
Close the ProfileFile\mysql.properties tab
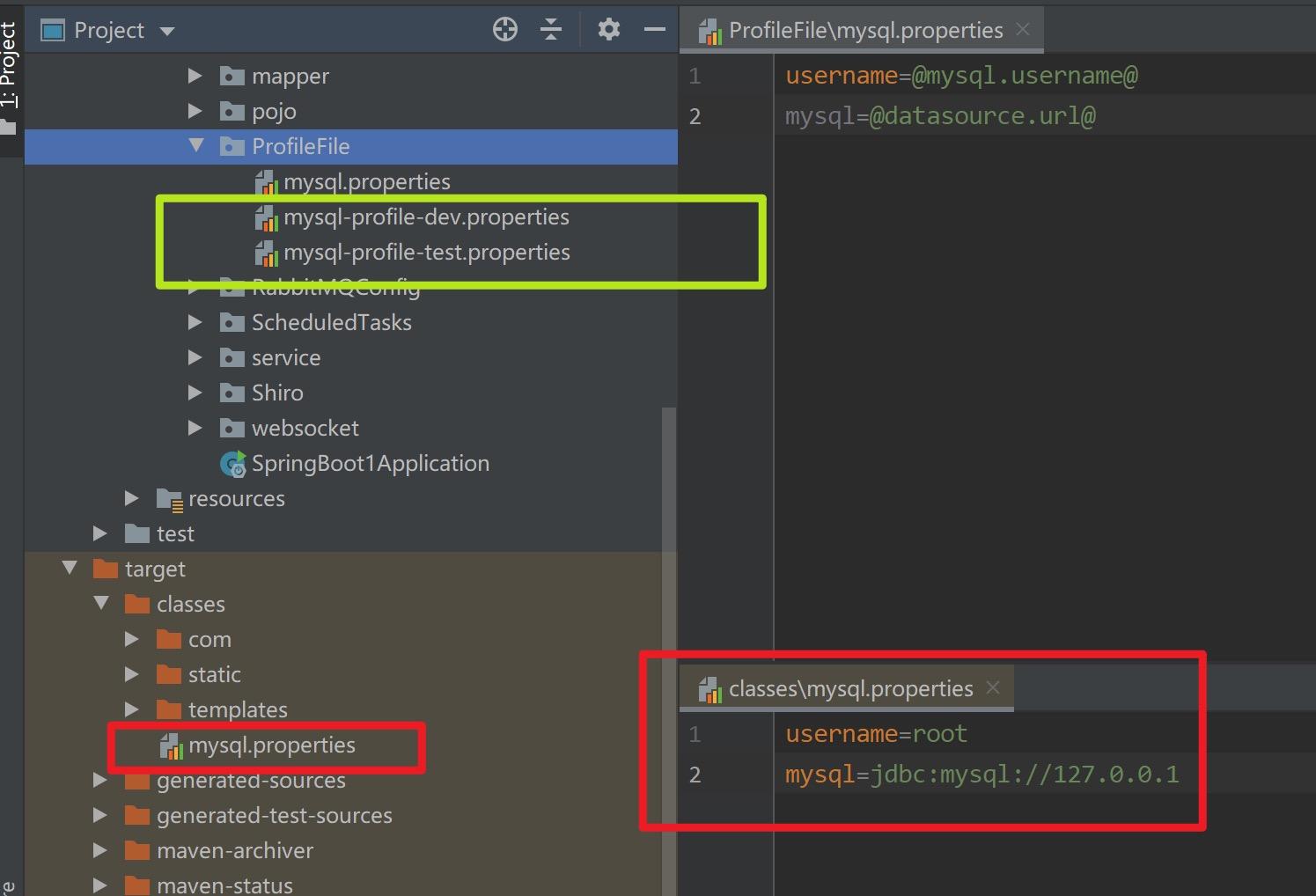[1023, 29]
